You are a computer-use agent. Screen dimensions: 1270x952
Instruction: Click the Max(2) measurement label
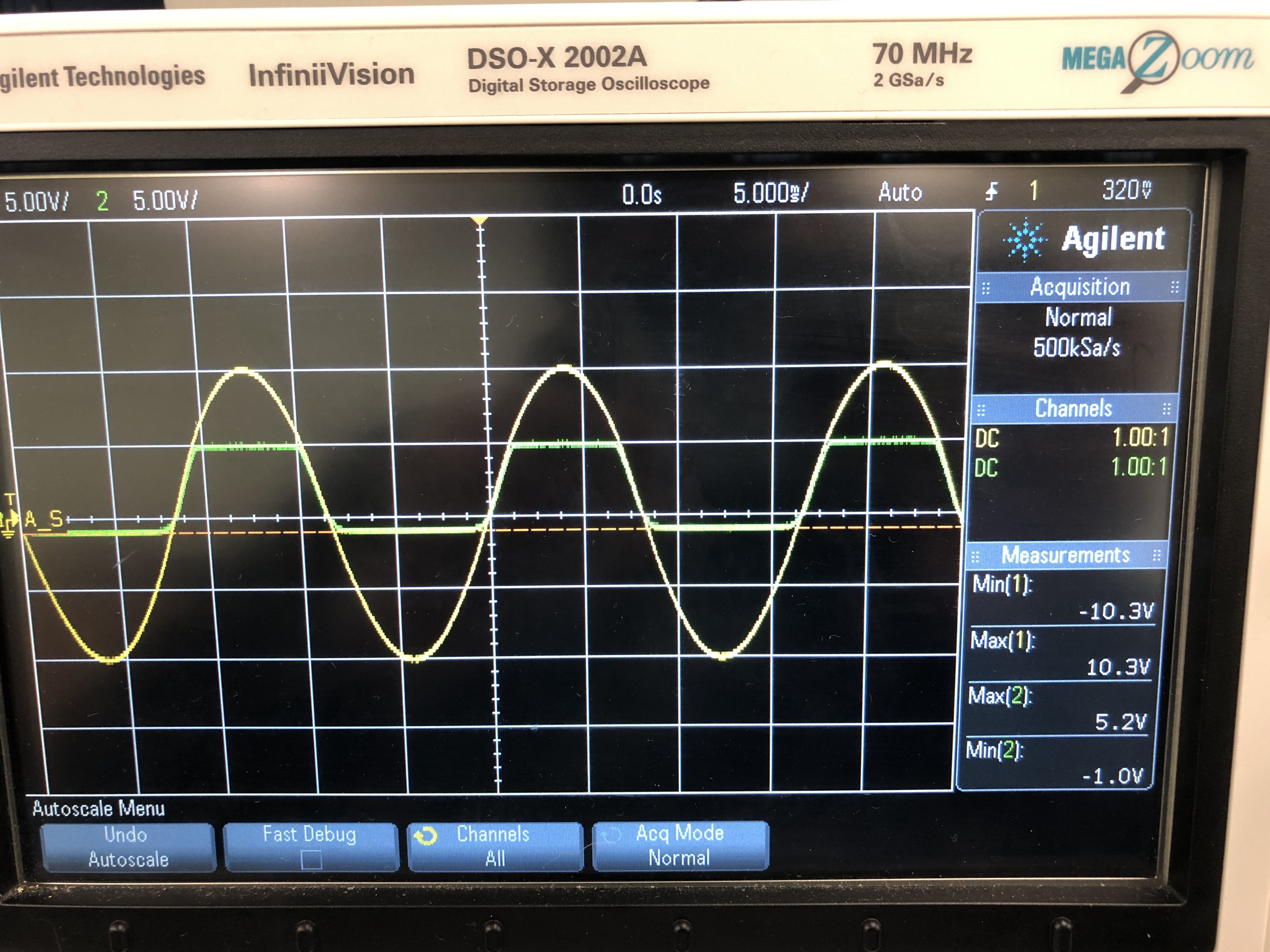pyautogui.click(x=1000, y=695)
